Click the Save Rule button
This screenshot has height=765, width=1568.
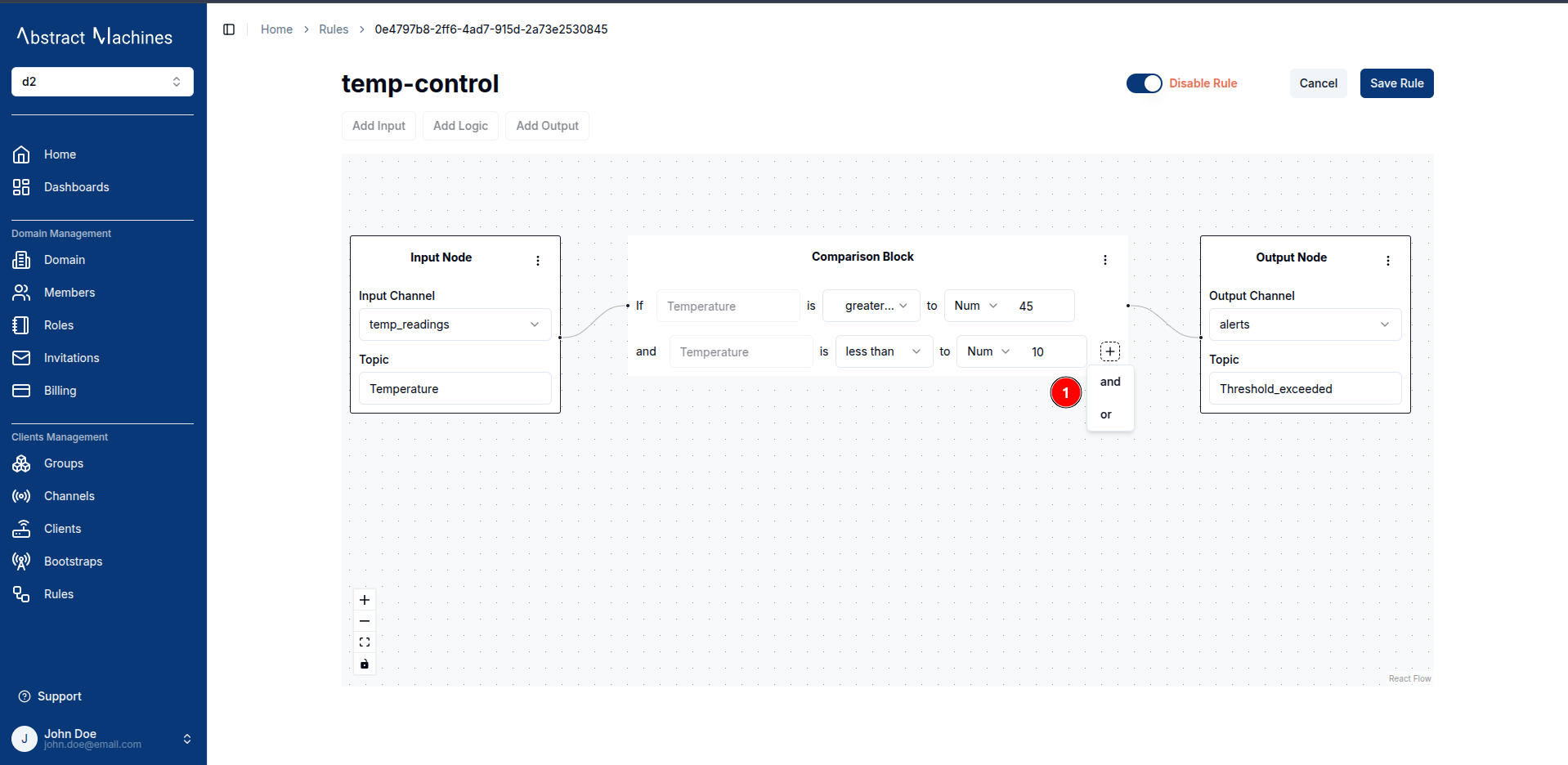[x=1397, y=83]
